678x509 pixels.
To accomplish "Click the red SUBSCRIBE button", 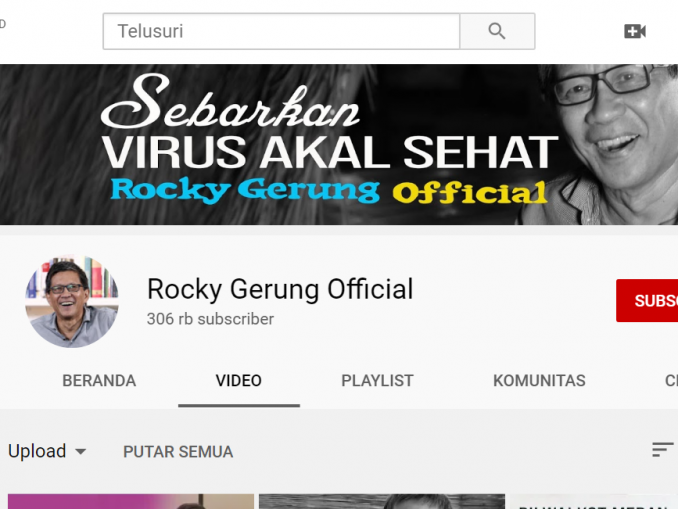I will pos(647,301).
